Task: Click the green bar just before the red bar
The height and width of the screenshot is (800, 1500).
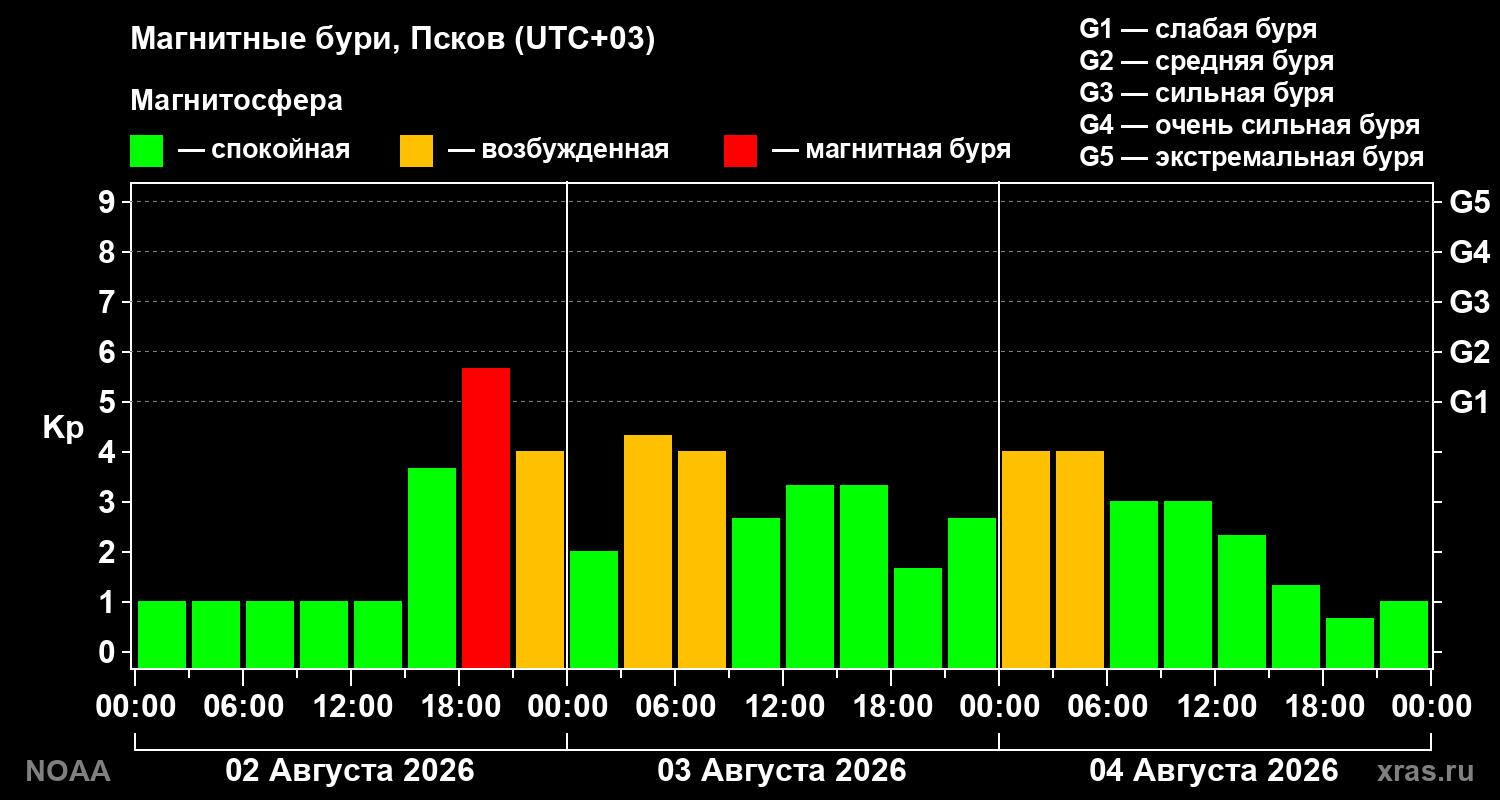Action: click(432, 568)
